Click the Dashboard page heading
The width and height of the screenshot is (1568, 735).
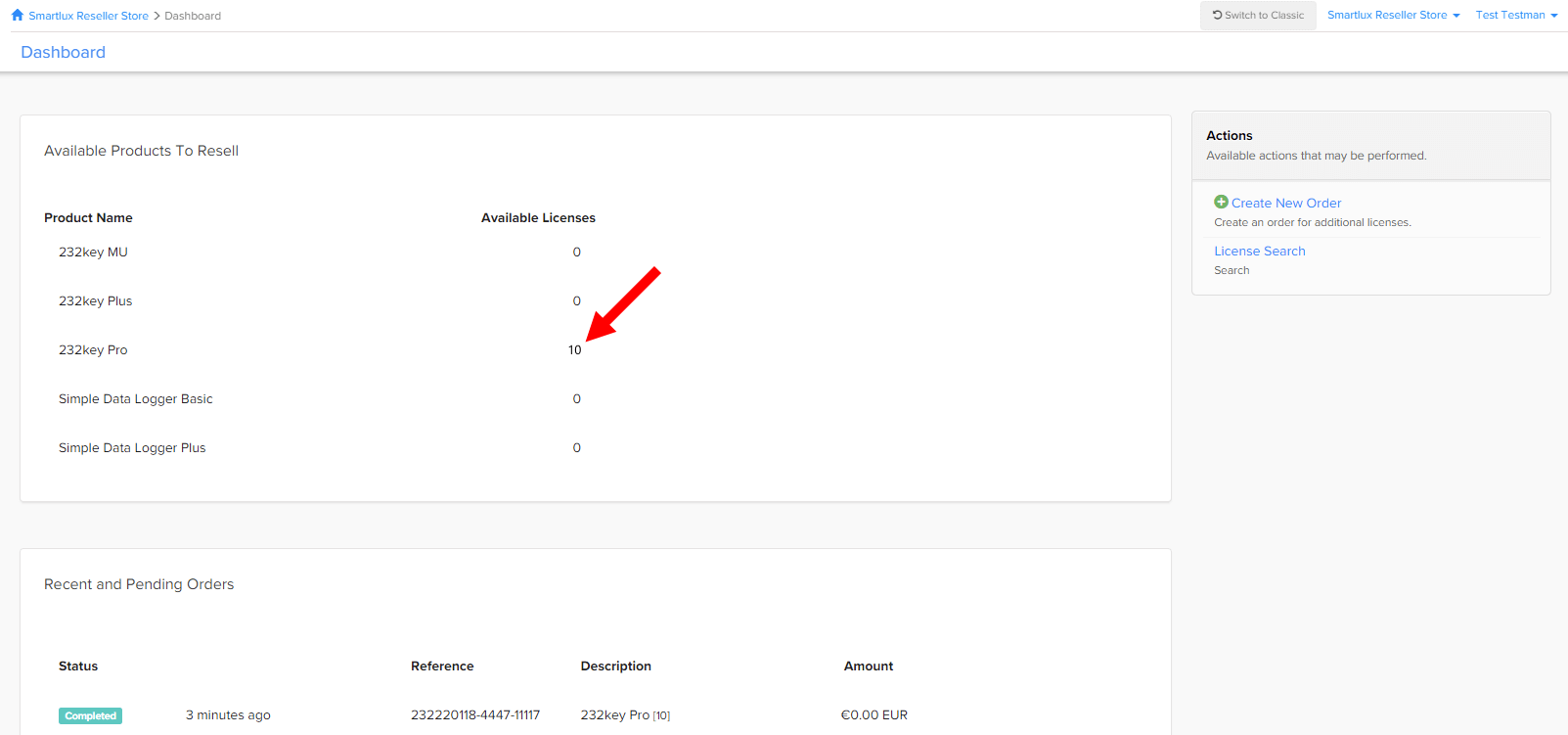point(63,52)
